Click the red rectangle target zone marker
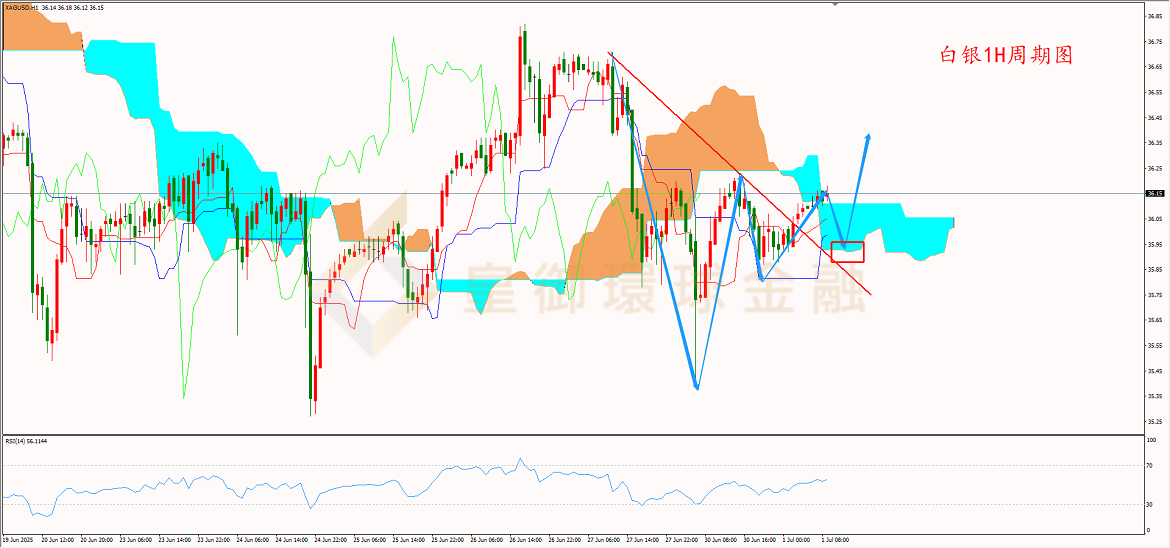This screenshot has width=1170, height=548. [847, 252]
